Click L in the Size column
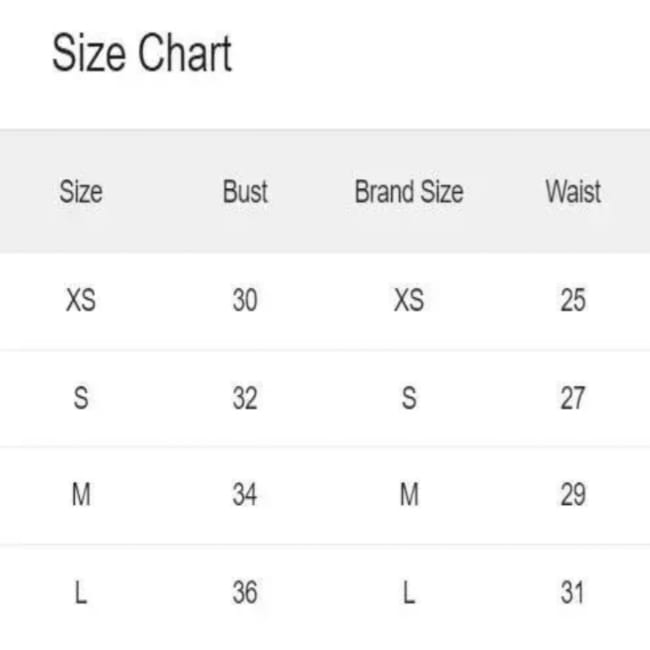The image size is (650, 650). (81, 593)
